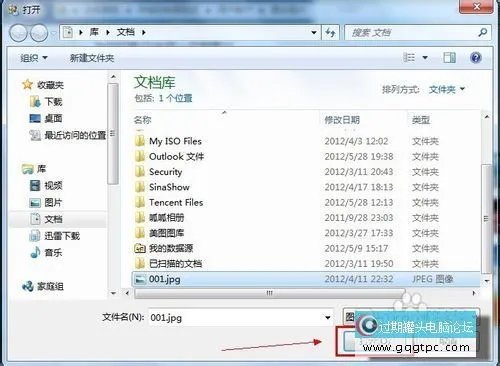This screenshot has height=366, width=500.
Task: Click date 2012/5/28 19:38
Action: (359, 157)
